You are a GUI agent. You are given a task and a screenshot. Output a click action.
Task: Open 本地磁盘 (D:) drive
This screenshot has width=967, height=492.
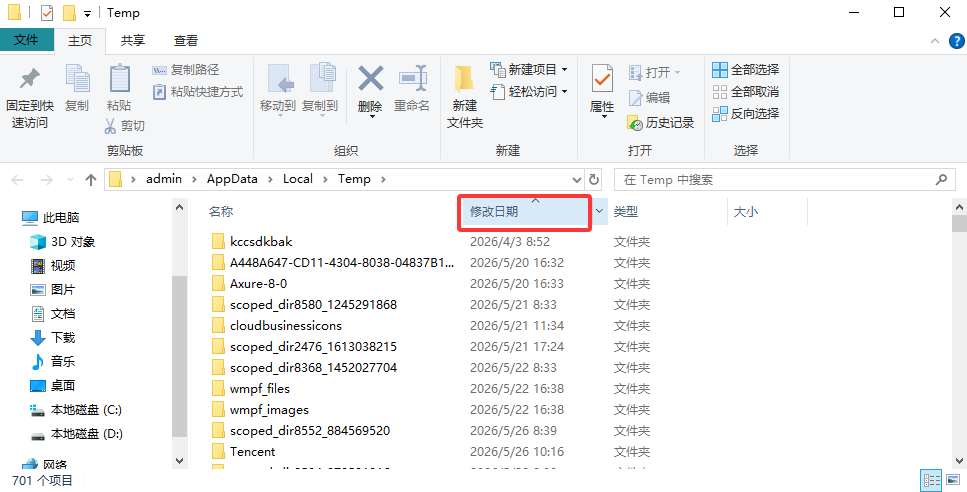[x=76, y=434]
